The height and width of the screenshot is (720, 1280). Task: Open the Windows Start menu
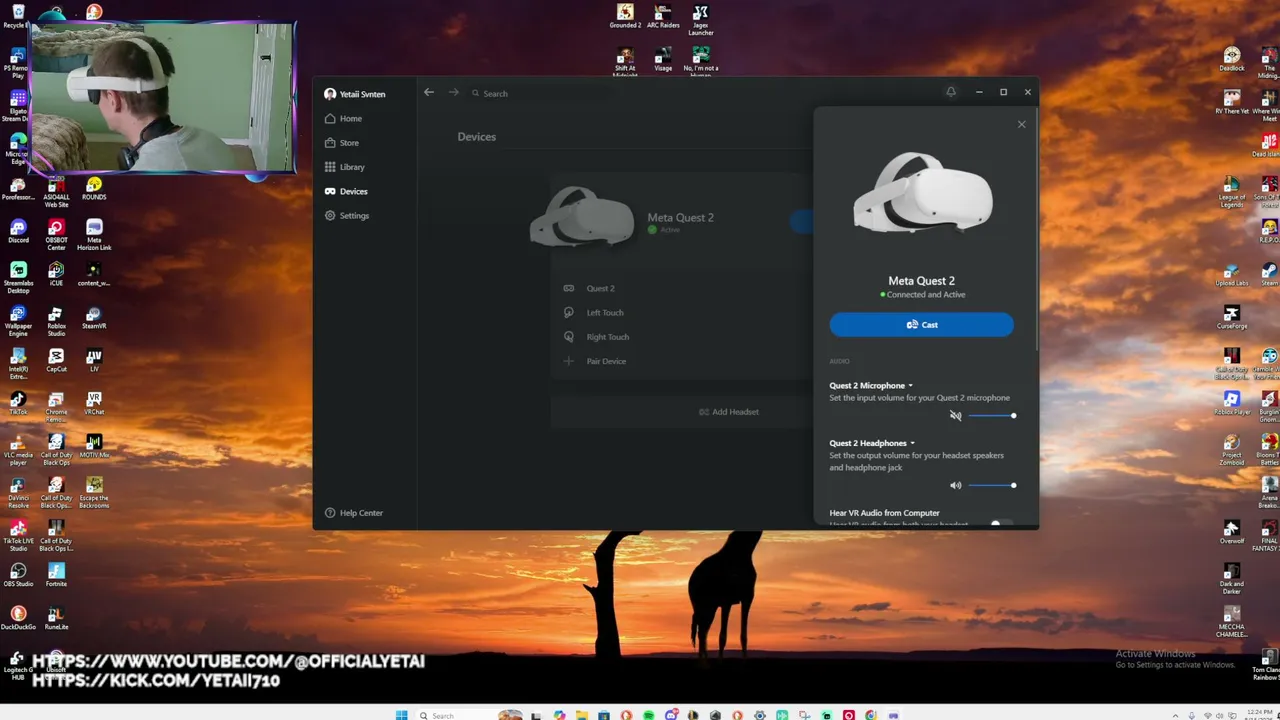[x=401, y=715]
